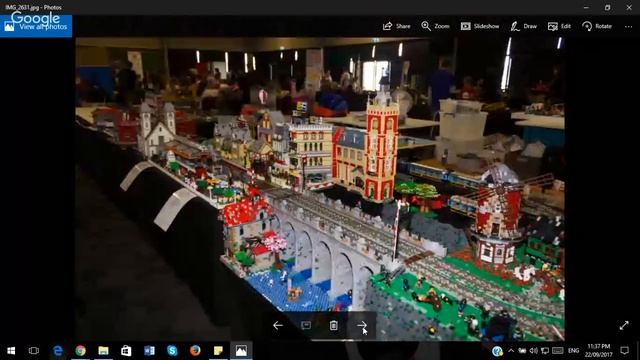Minimize the Photos window
The height and width of the screenshot is (360, 640).
tap(586, 7)
